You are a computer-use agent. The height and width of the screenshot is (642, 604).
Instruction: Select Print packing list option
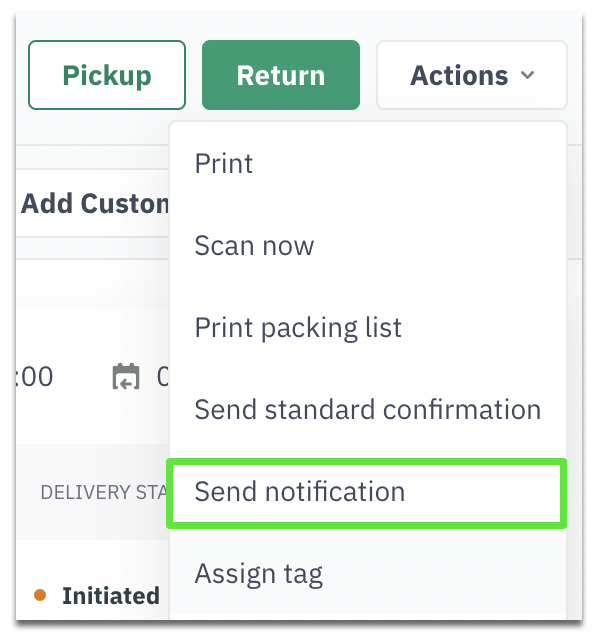(x=298, y=328)
